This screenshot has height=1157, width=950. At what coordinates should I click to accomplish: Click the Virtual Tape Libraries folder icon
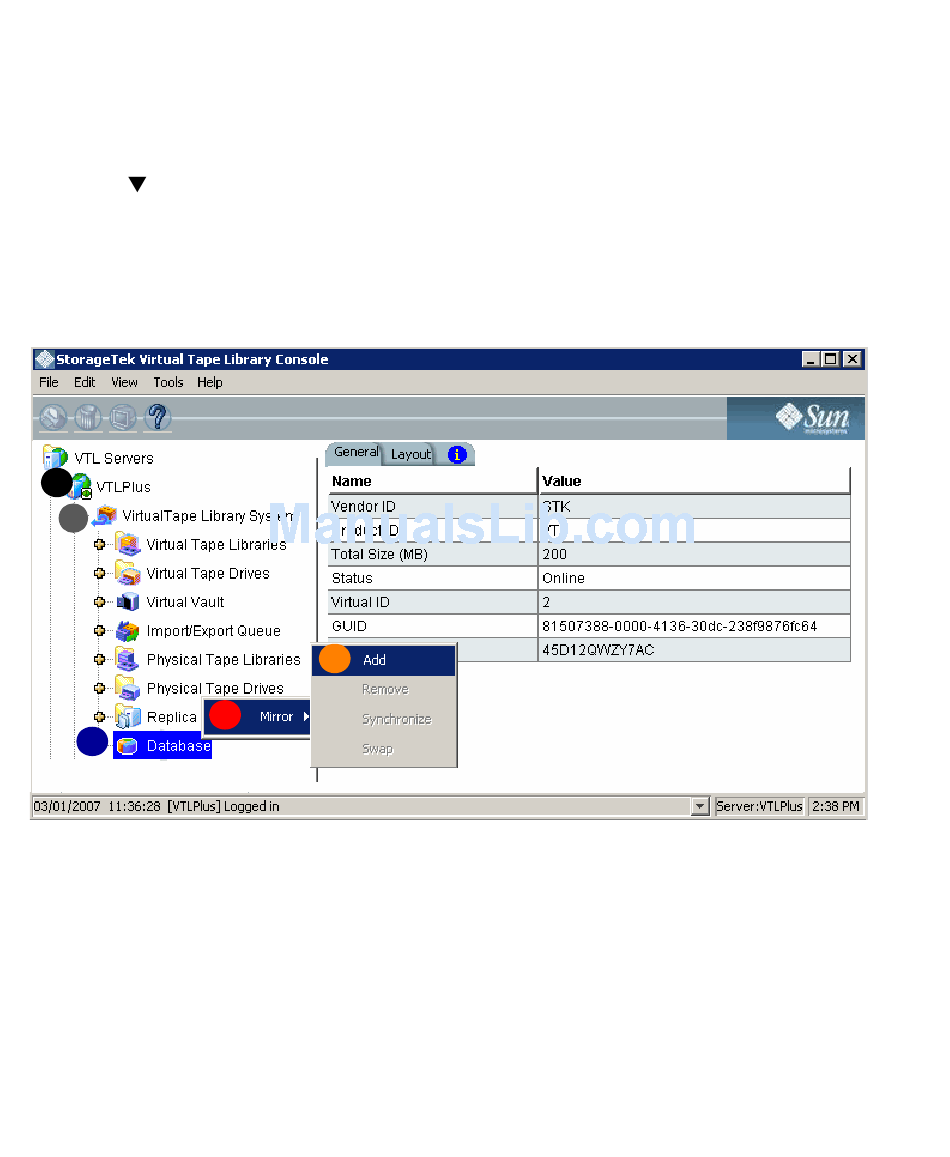tap(128, 545)
